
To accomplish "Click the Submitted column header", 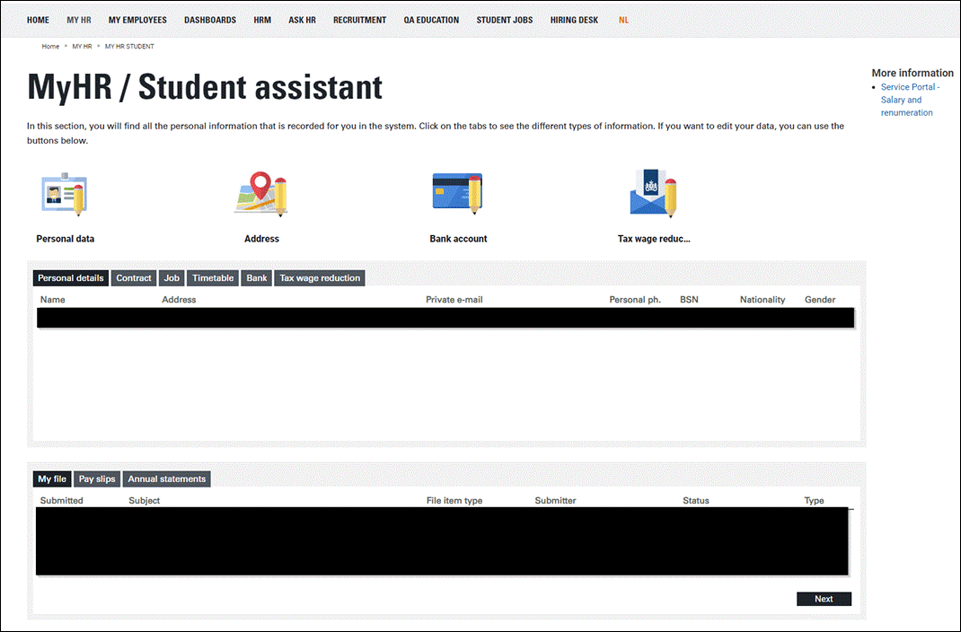I will point(61,501).
